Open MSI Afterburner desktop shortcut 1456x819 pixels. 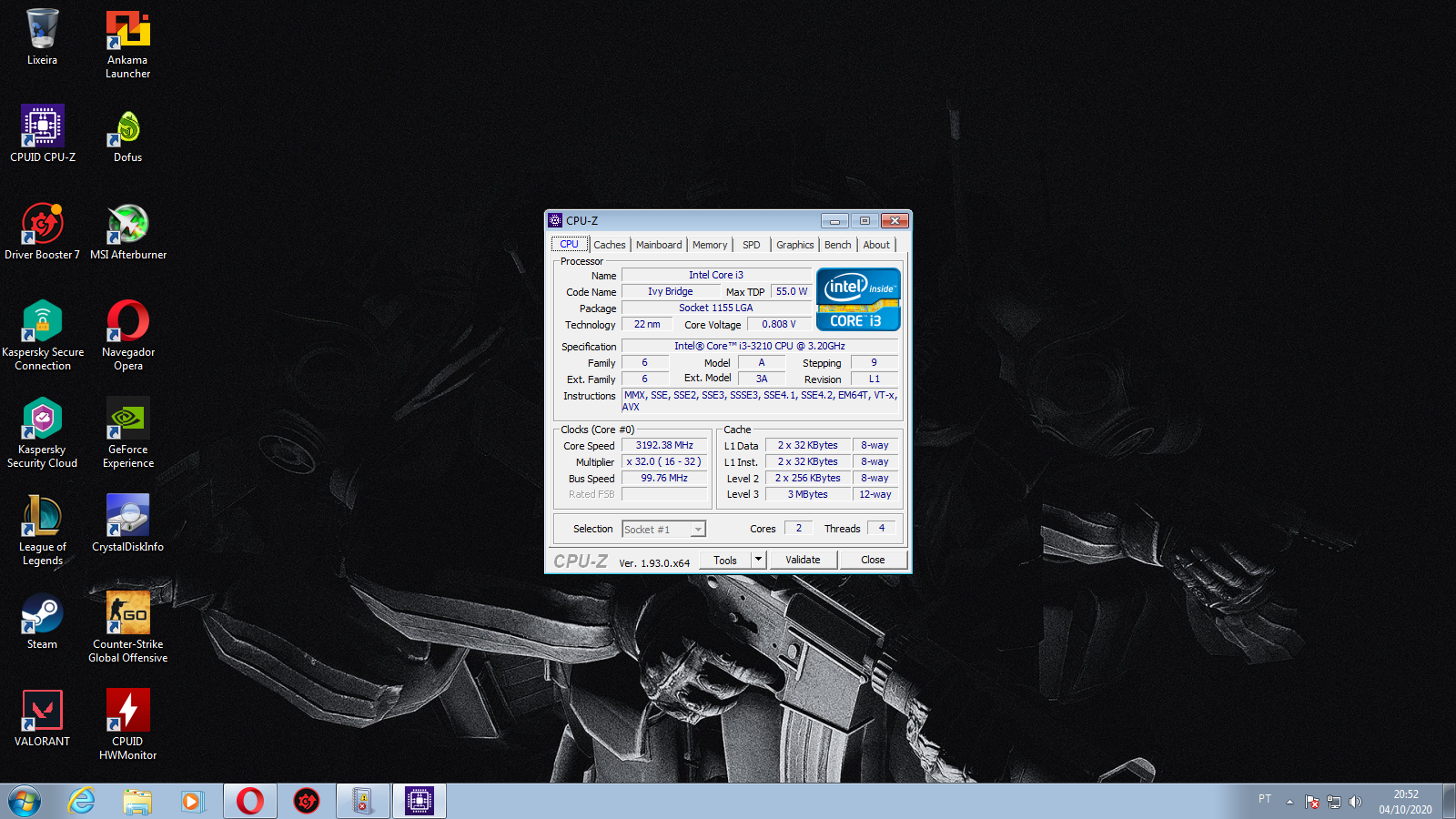pos(128,230)
